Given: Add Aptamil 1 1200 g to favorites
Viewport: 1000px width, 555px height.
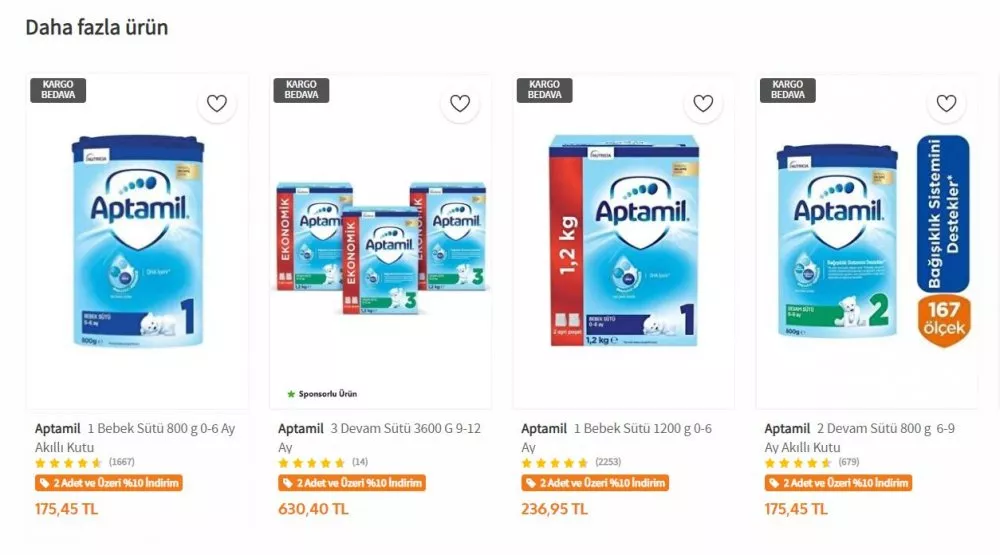Looking at the screenshot, I should click(703, 103).
